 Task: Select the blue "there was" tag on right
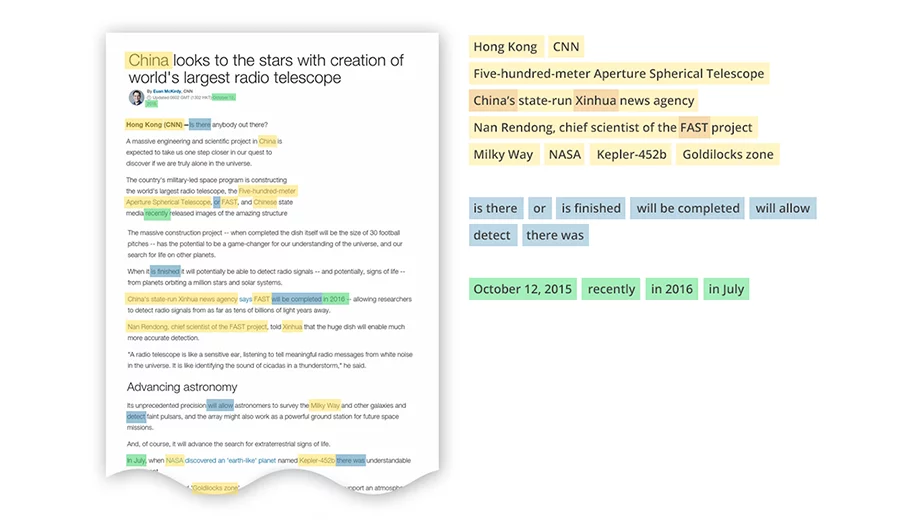(555, 235)
